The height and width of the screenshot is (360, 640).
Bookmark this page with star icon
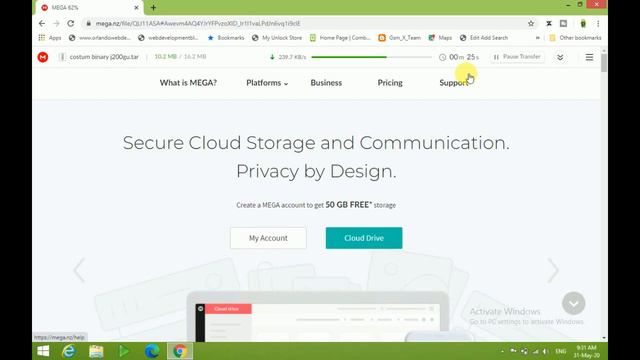click(531, 24)
